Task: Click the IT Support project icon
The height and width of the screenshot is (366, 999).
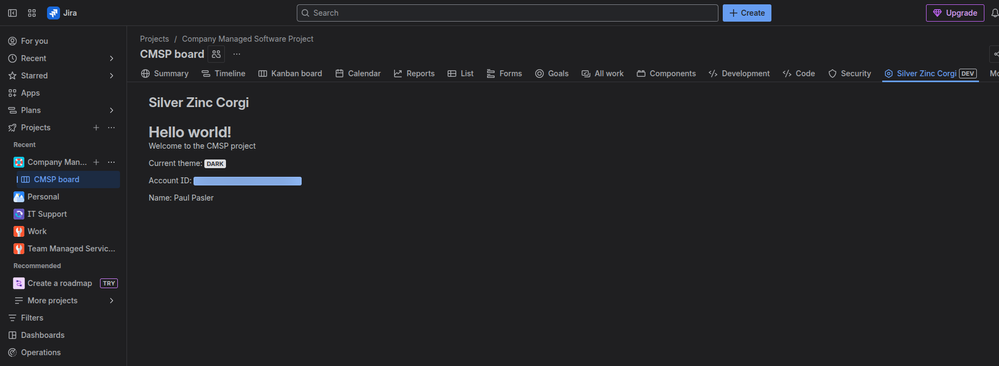Action: (19, 214)
